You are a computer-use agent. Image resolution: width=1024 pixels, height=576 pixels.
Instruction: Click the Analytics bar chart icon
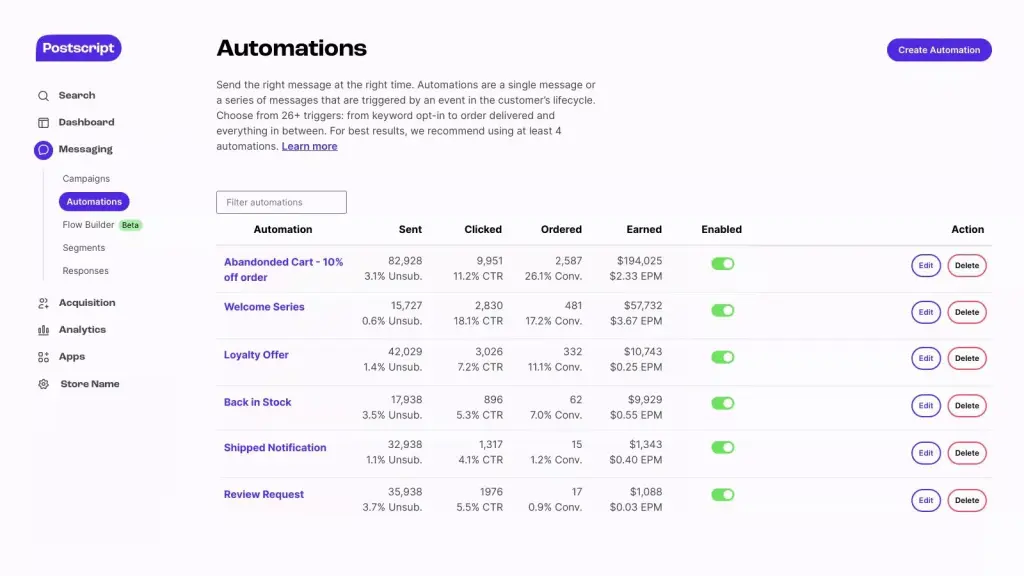(x=43, y=330)
